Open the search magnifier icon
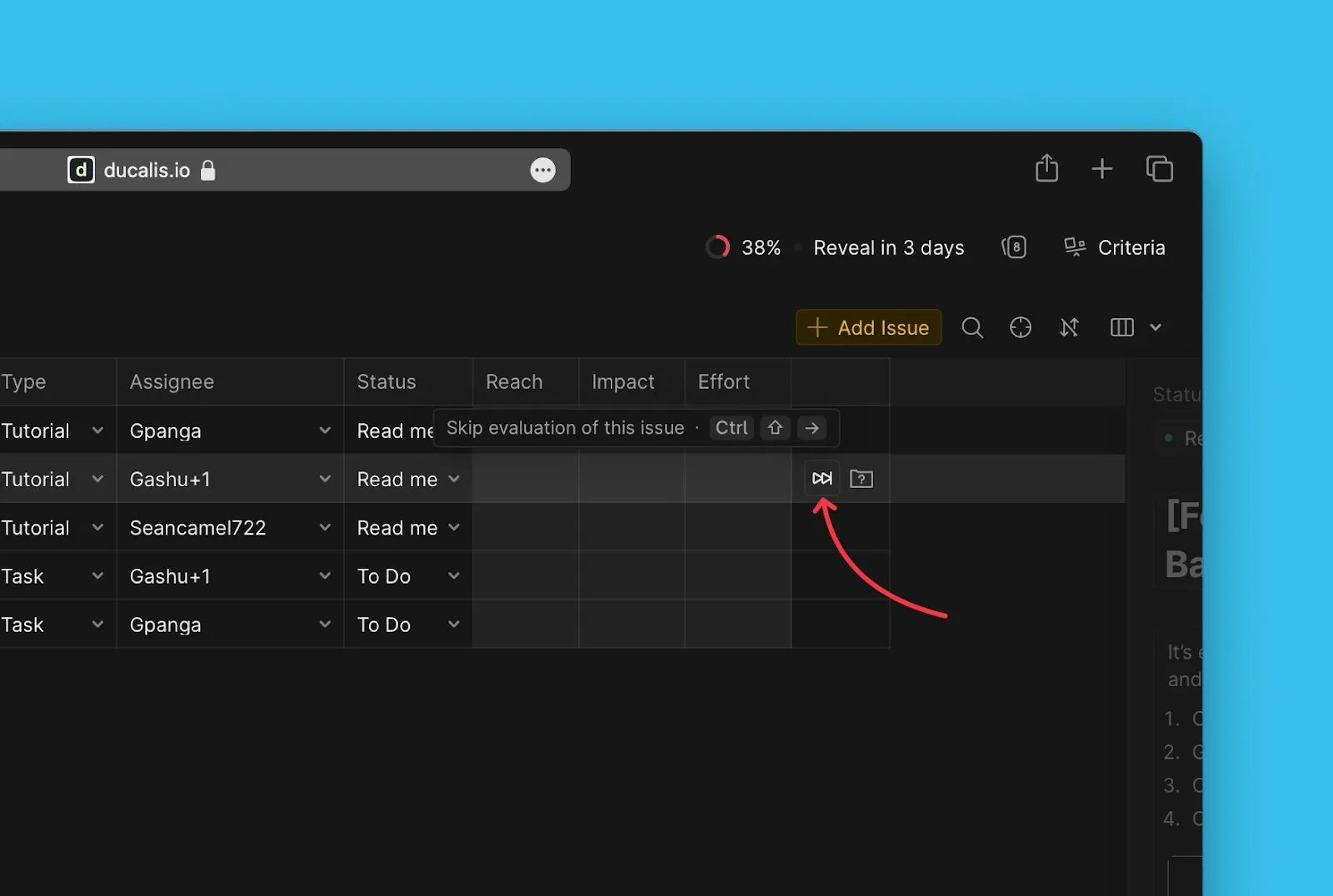The image size is (1333, 896). (x=971, y=327)
